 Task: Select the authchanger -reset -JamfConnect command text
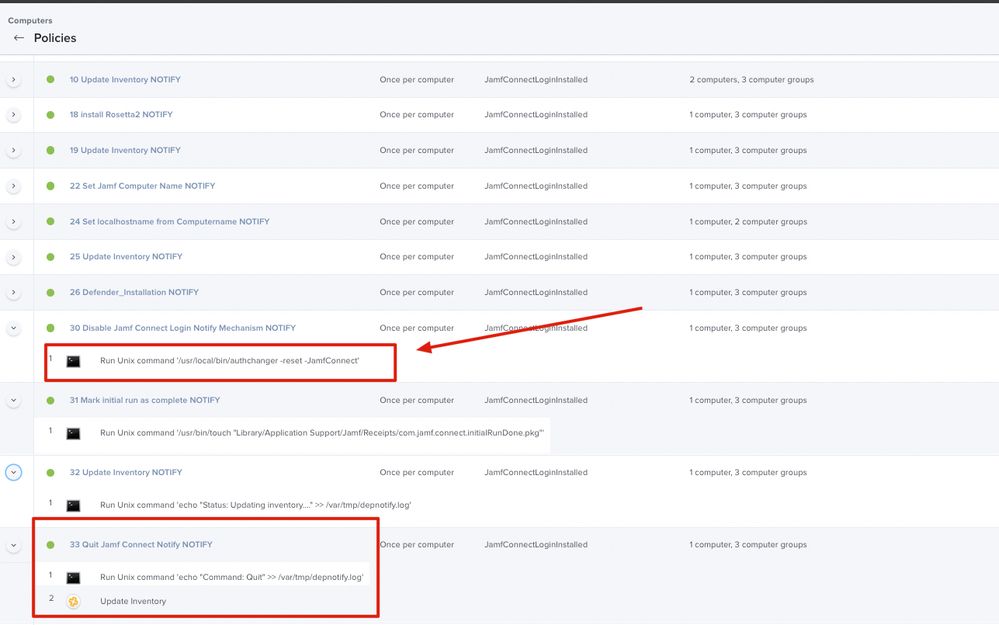point(229,361)
